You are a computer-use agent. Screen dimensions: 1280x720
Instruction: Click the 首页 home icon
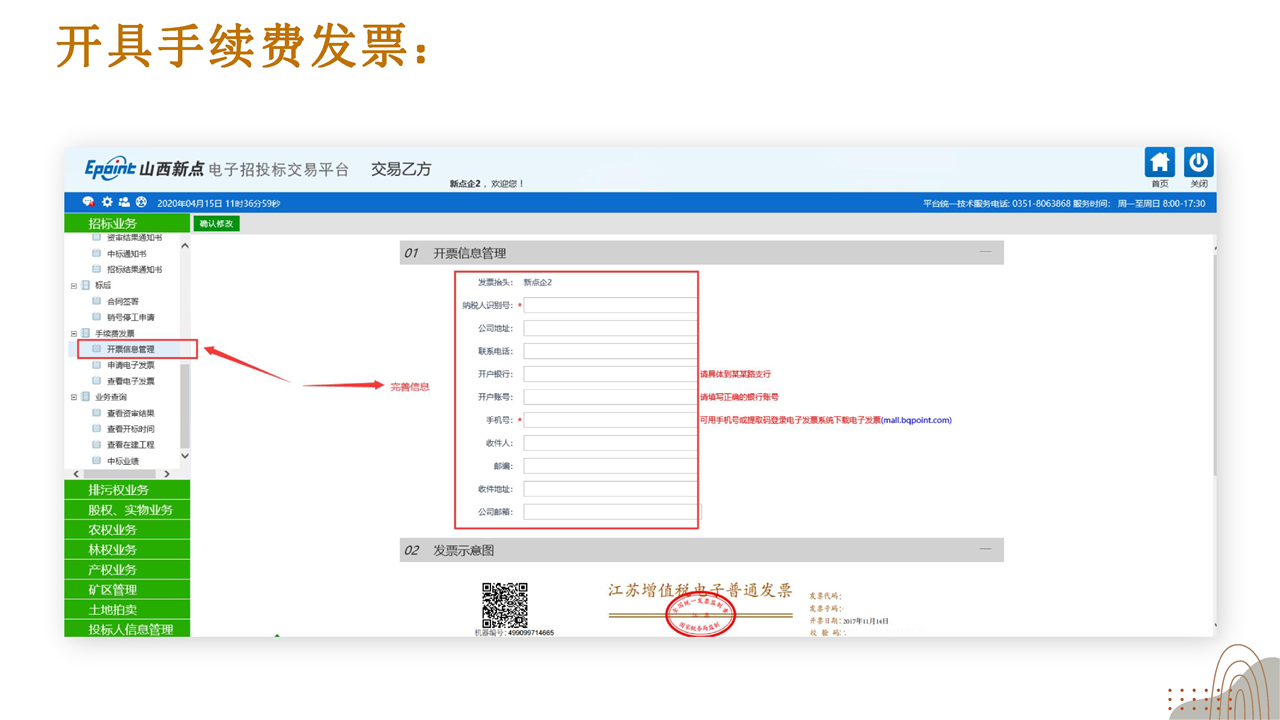click(1159, 163)
